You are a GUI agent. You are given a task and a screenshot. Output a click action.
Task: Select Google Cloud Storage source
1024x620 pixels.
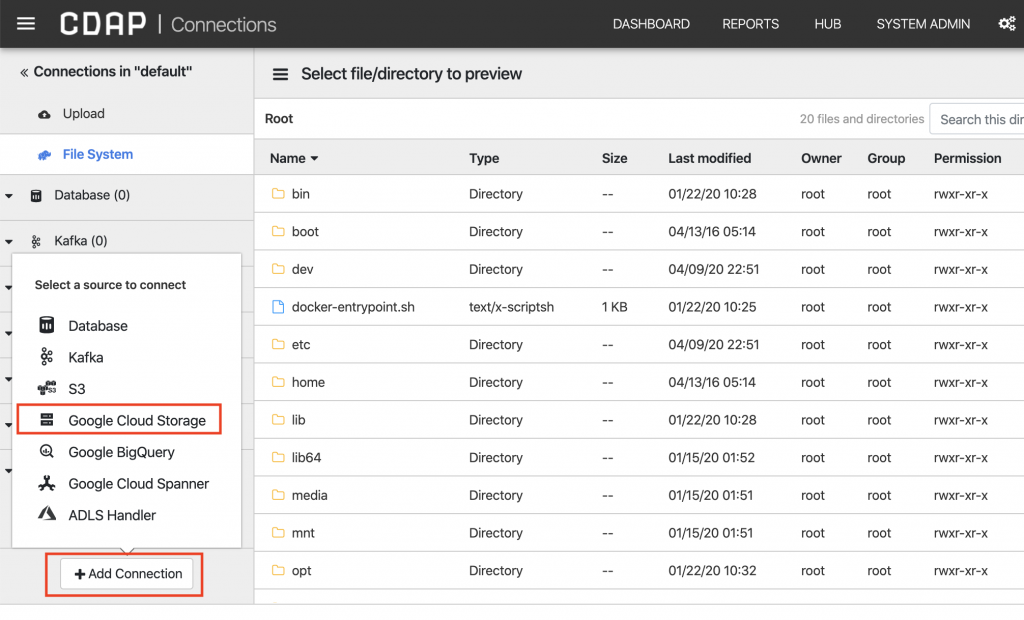pyautogui.click(x=137, y=421)
